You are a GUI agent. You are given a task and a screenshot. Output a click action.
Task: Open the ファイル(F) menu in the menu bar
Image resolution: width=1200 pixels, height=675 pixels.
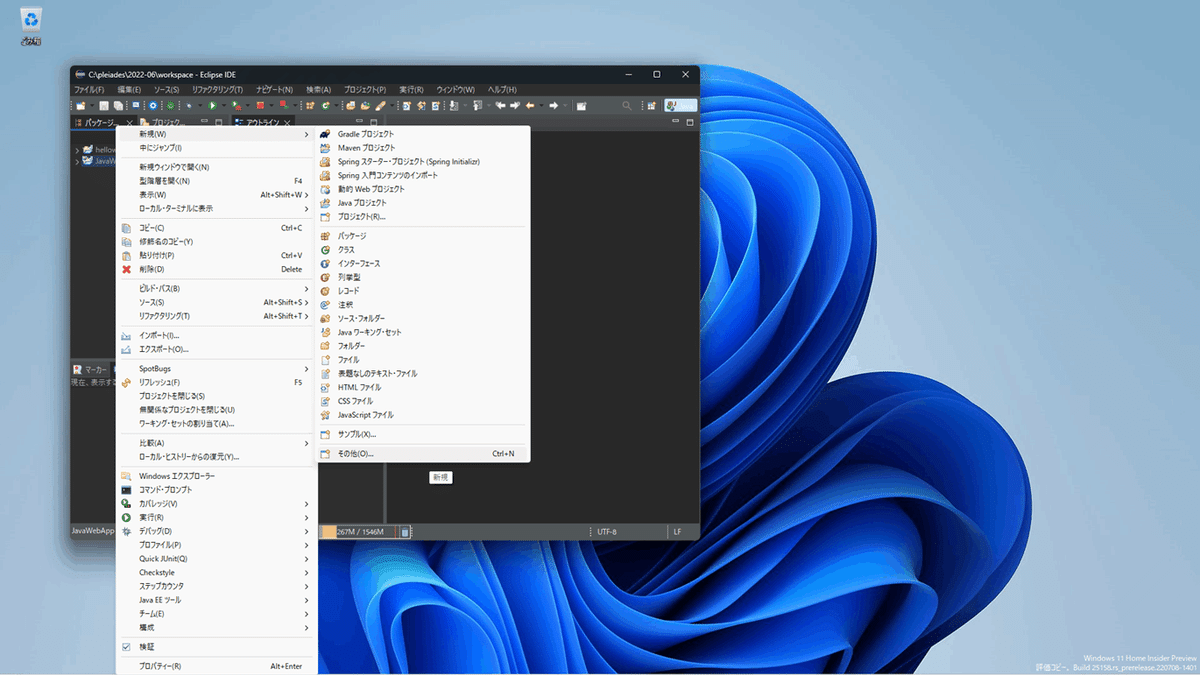tap(90, 90)
